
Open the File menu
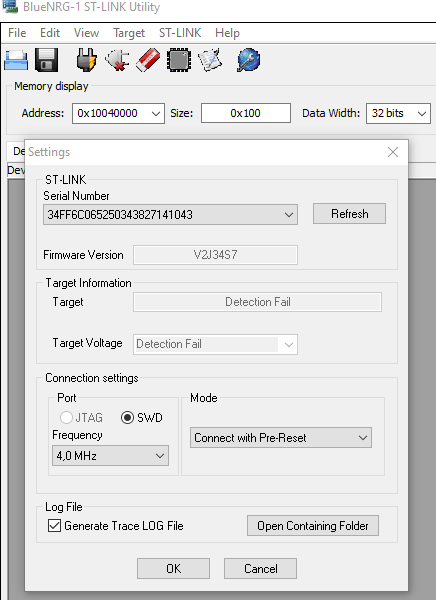pyautogui.click(x=17, y=33)
